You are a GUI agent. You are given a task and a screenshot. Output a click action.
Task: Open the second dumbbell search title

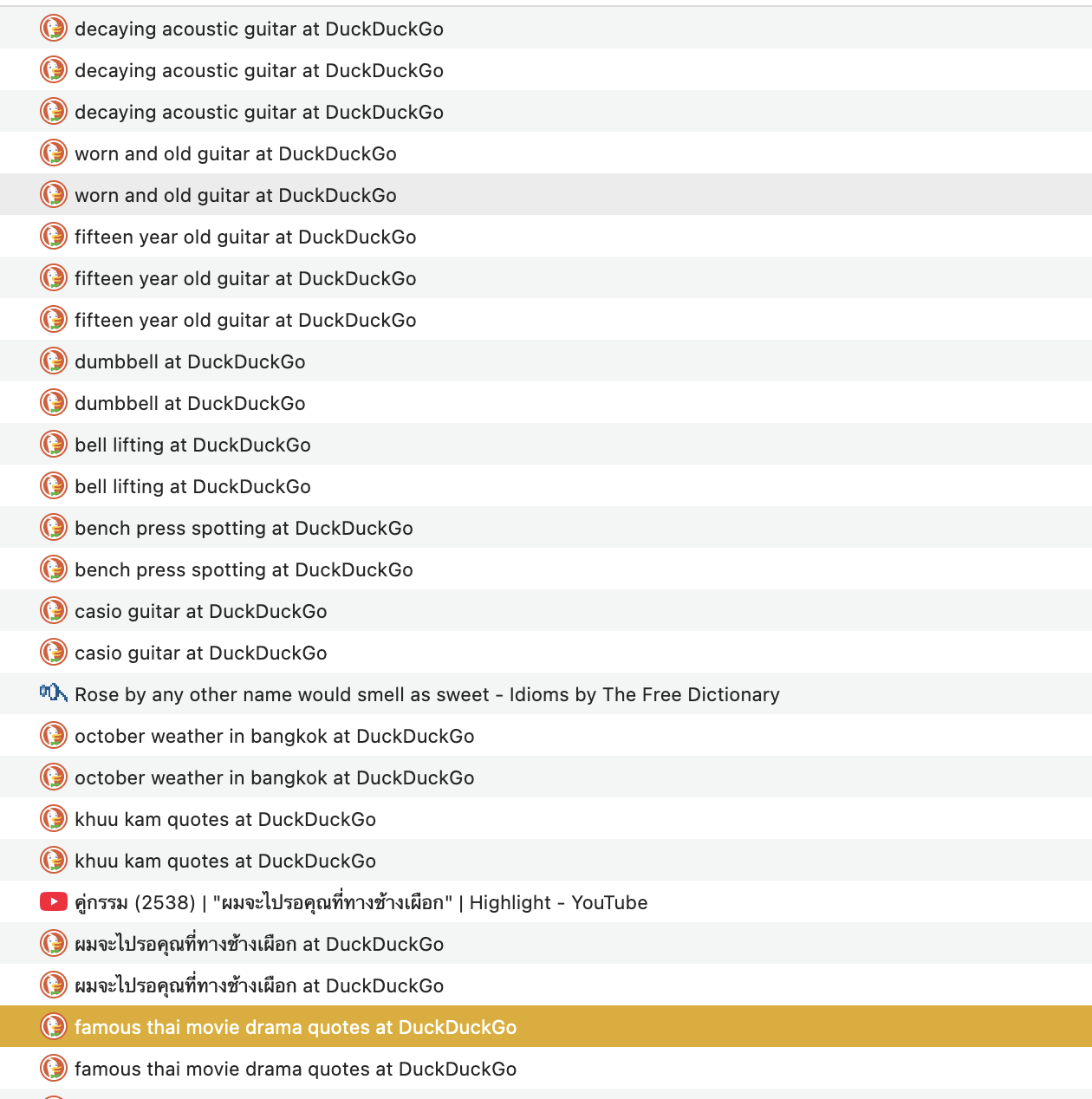click(x=190, y=403)
